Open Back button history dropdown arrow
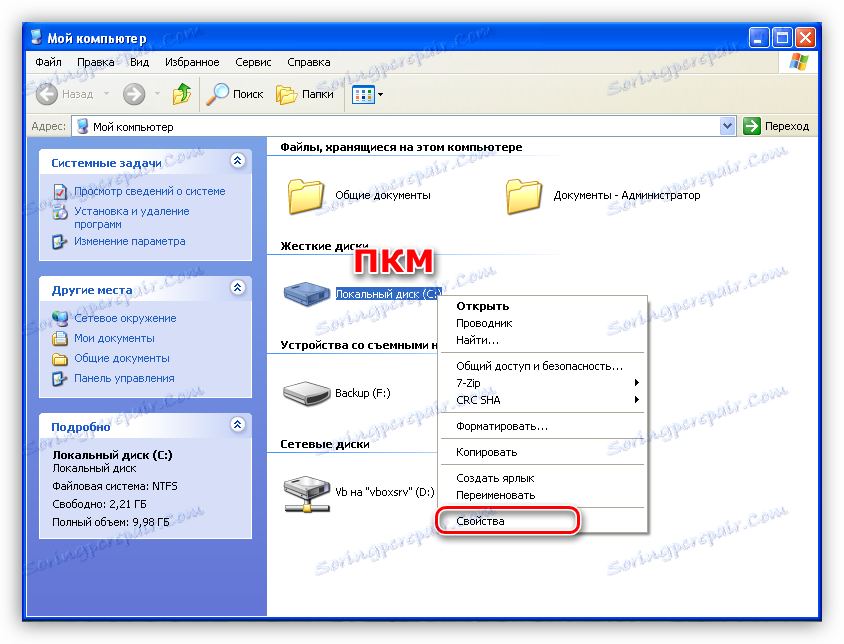 click(107, 94)
